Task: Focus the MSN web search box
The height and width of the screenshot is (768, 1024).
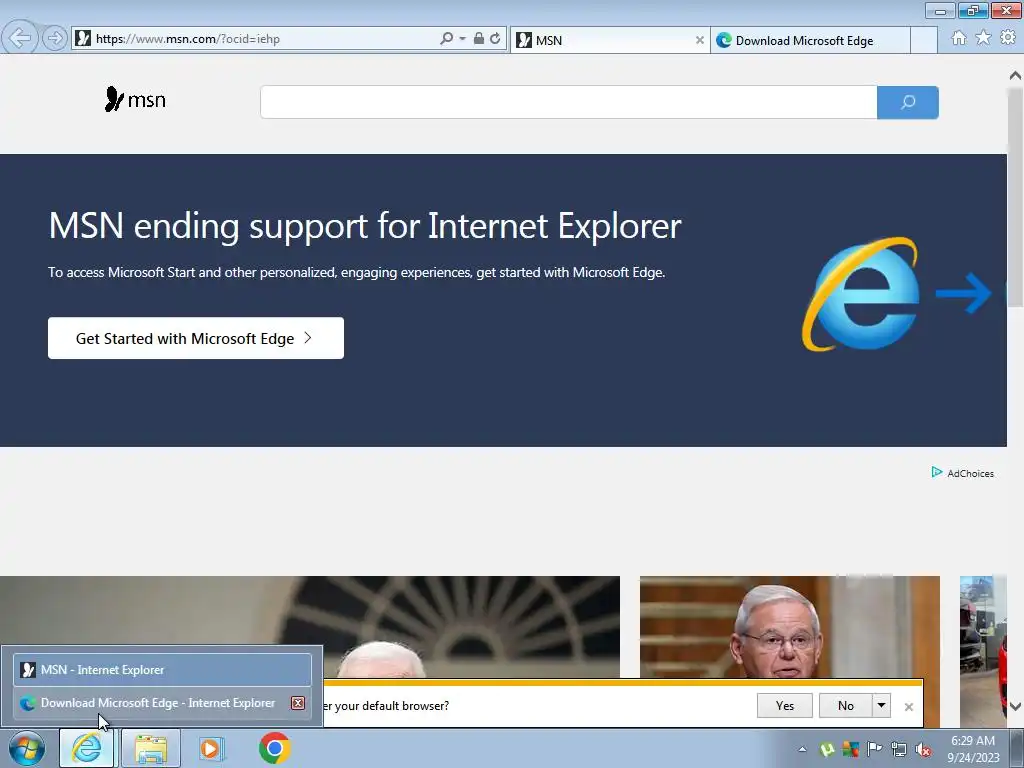Action: point(568,102)
